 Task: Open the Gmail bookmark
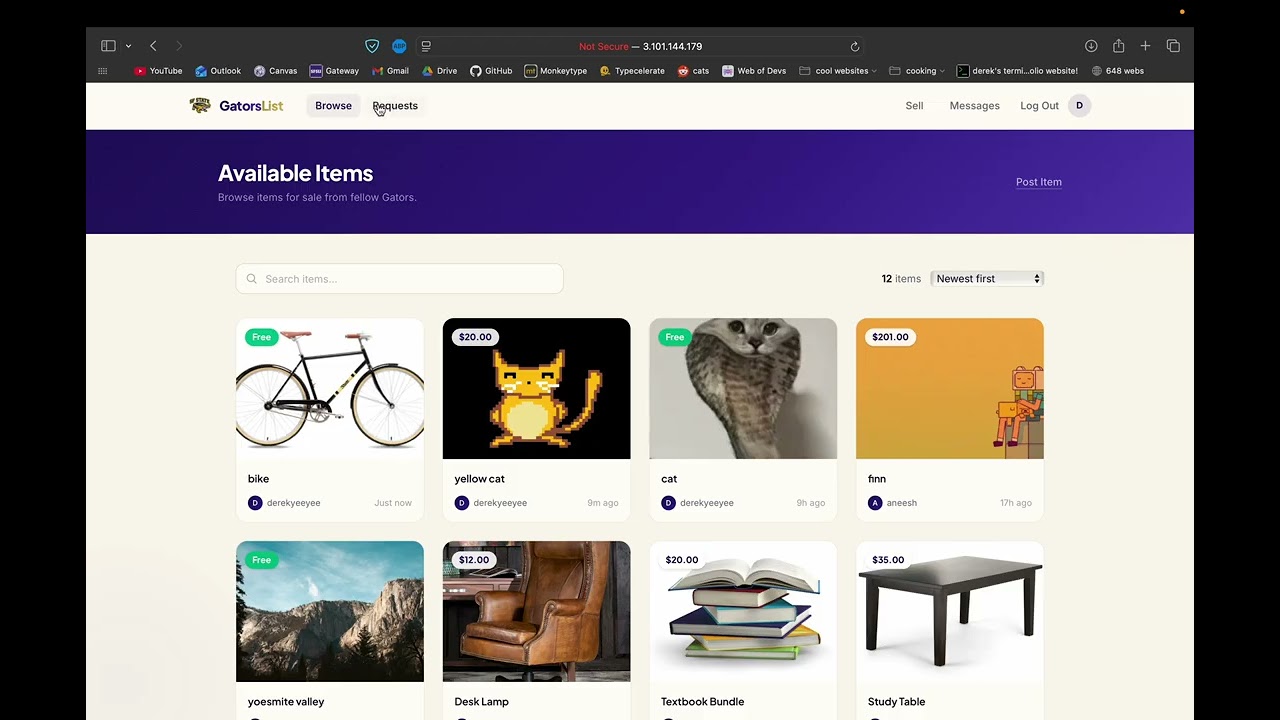click(x=390, y=71)
